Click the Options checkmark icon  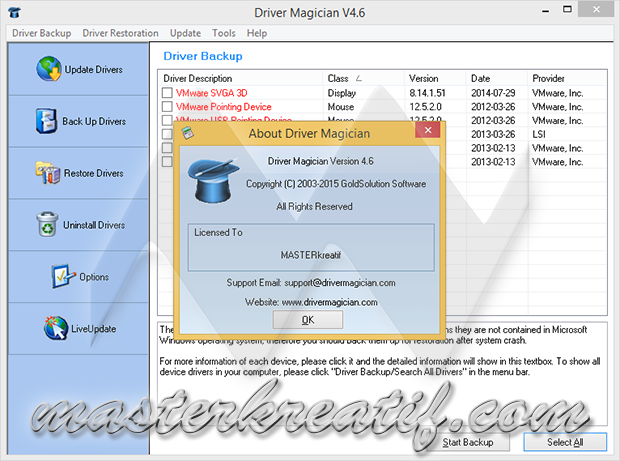[x=63, y=276]
